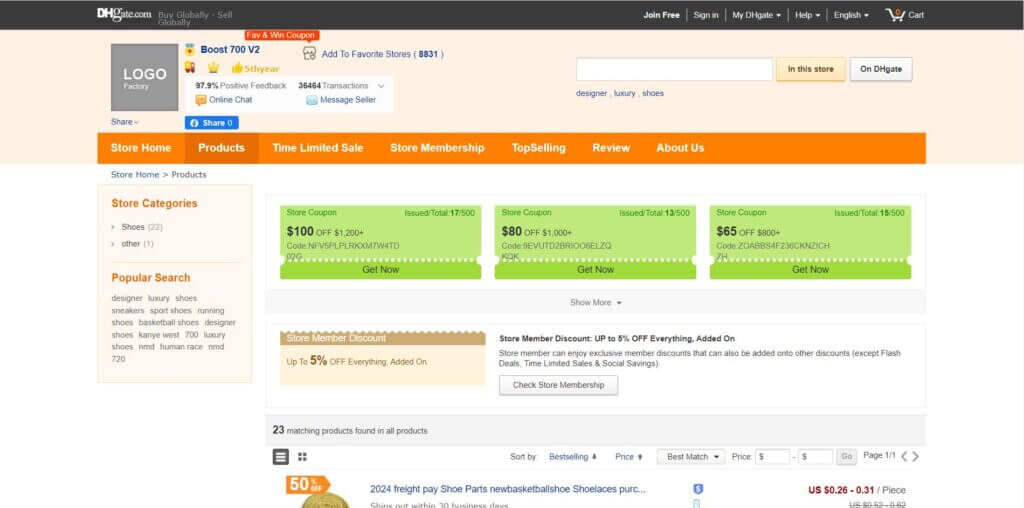Open the 2024 freight pay Shoe Parts product
The height and width of the screenshot is (508, 1024).
(x=508, y=489)
